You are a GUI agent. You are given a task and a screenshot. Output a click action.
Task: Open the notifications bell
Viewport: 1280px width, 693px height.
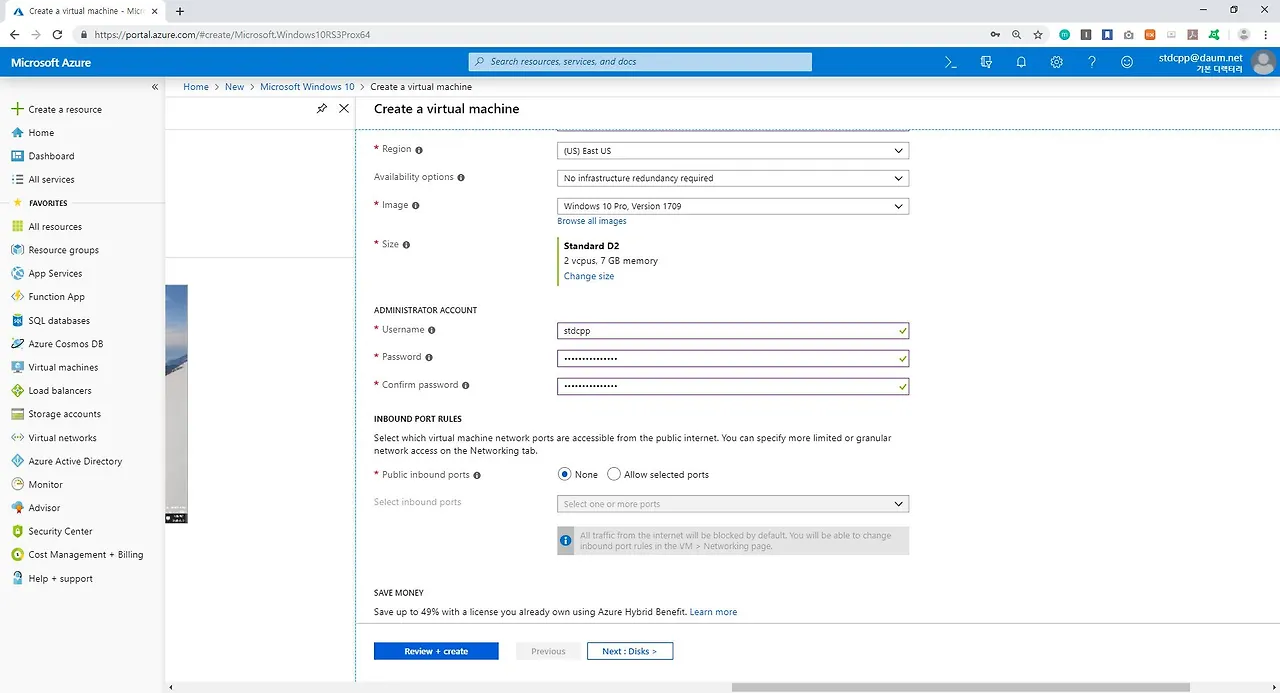[1021, 62]
